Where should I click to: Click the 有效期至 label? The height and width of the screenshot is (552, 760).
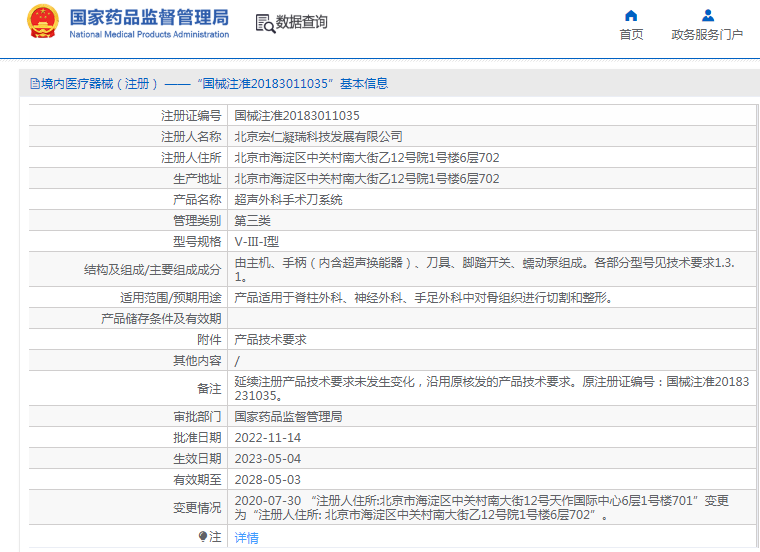(197, 480)
